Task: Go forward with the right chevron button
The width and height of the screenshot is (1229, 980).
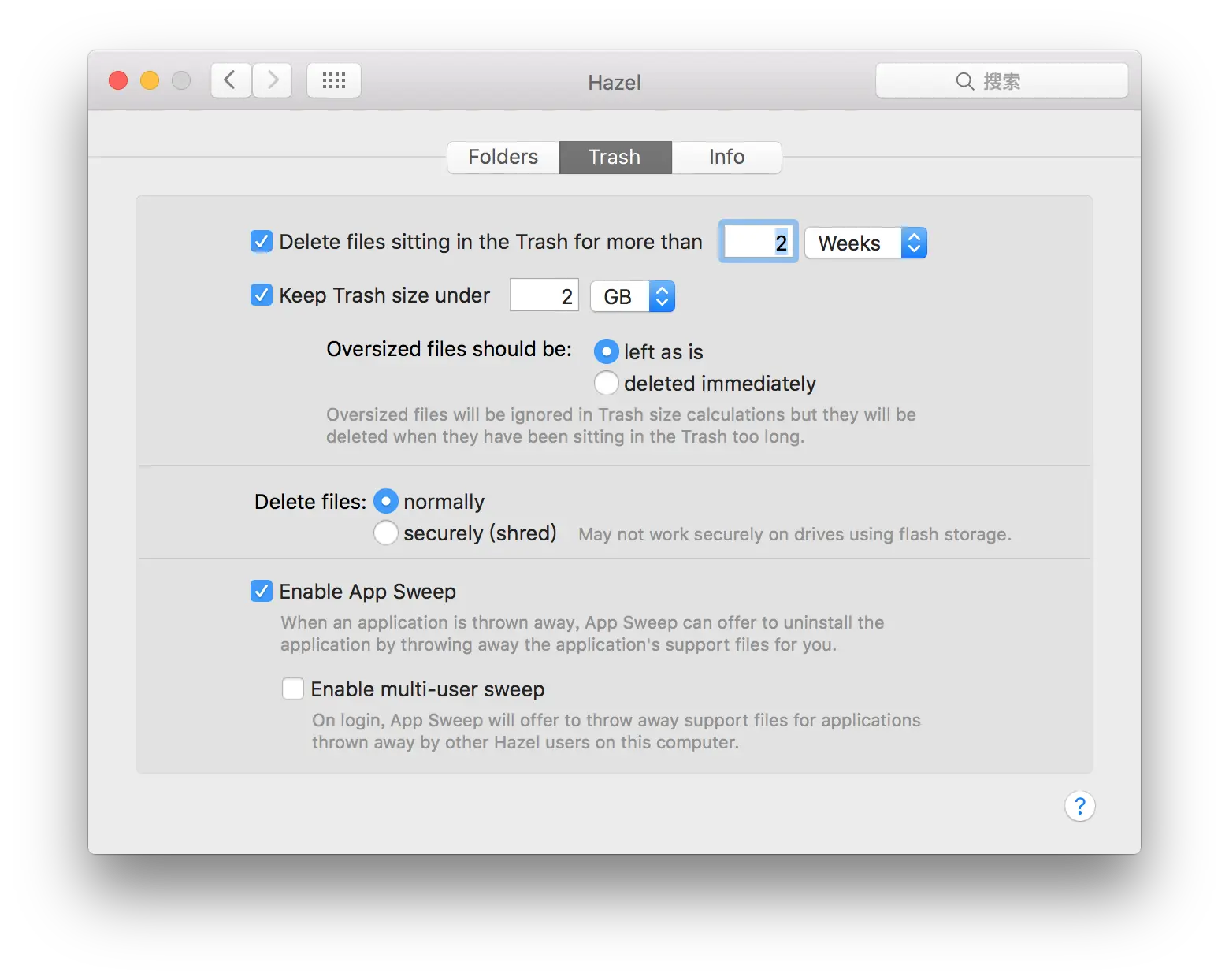Action: (273, 80)
